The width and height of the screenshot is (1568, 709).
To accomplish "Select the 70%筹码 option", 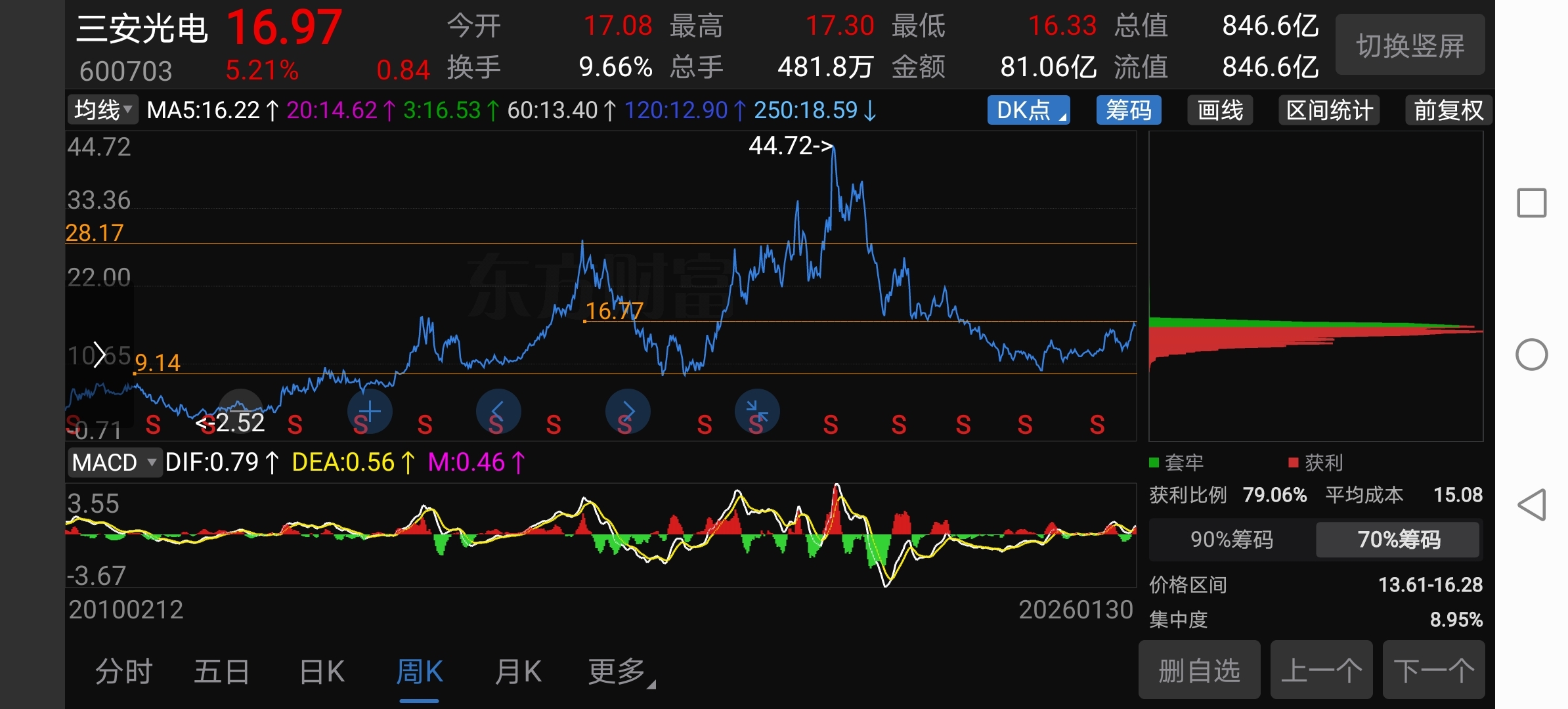I will pos(1398,540).
